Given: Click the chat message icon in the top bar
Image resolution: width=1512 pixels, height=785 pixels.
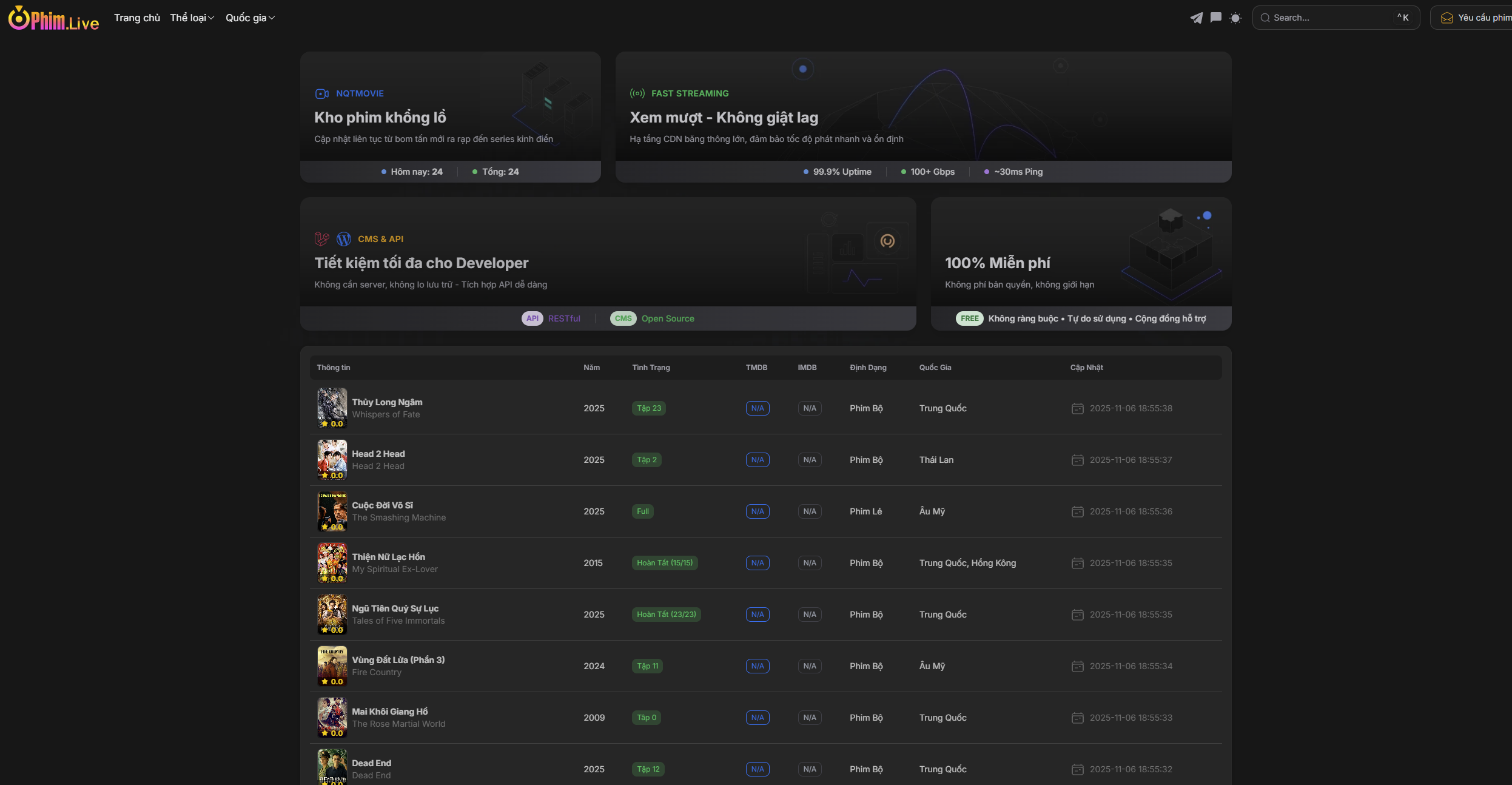Looking at the screenshot, I should (1215, 18).
